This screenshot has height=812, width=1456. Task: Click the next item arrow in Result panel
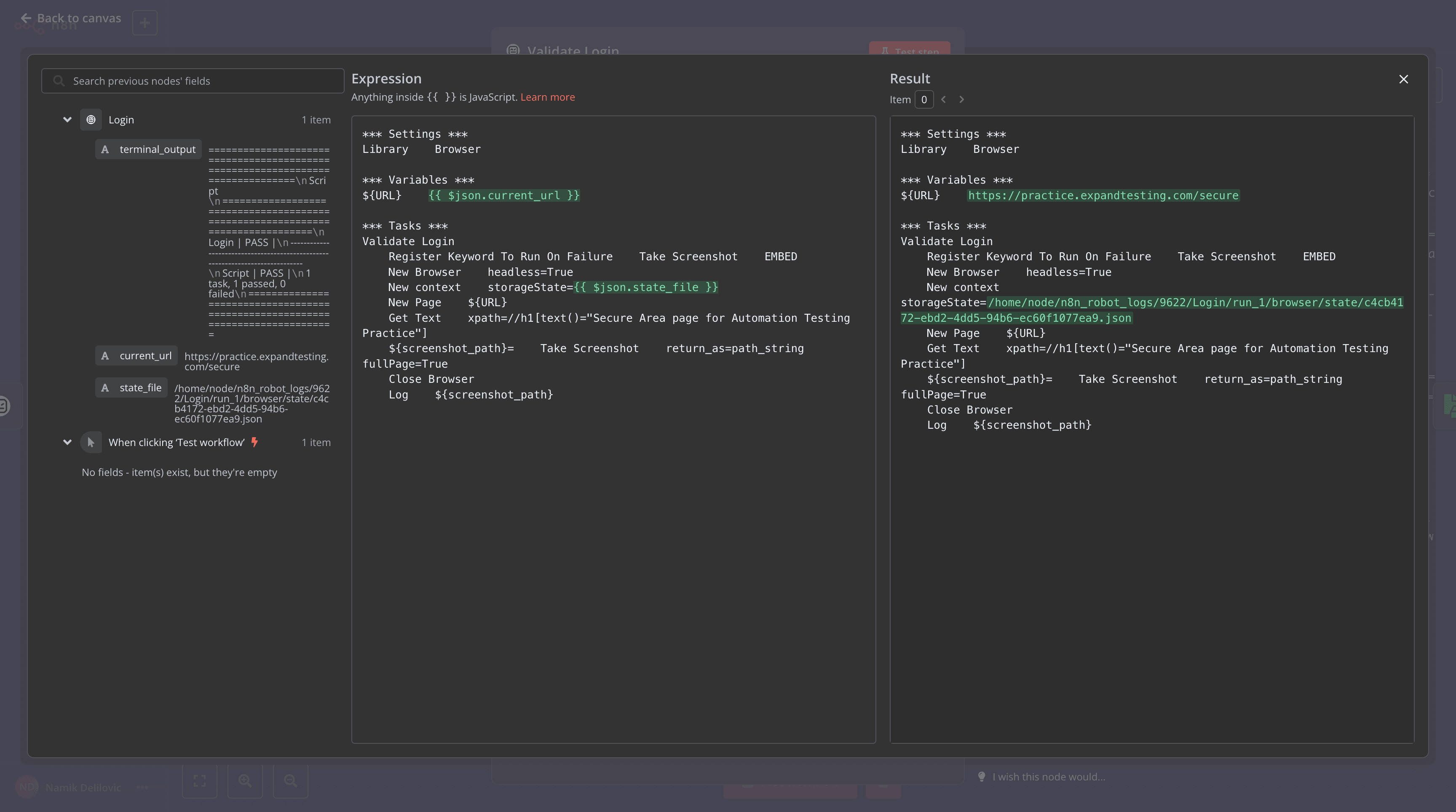point(961,99)
